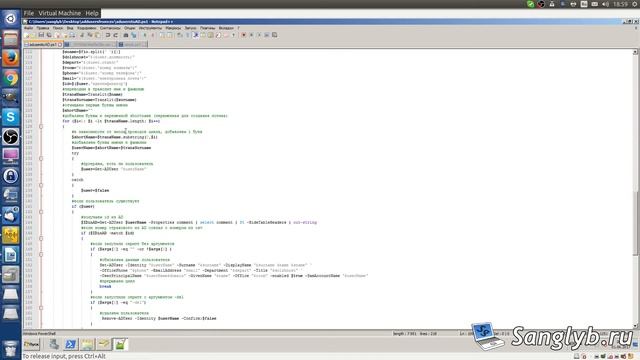Screen dimensions: 640x360
Task: Collapse the fold marker under if ($user)
Action: pos(41,212)
